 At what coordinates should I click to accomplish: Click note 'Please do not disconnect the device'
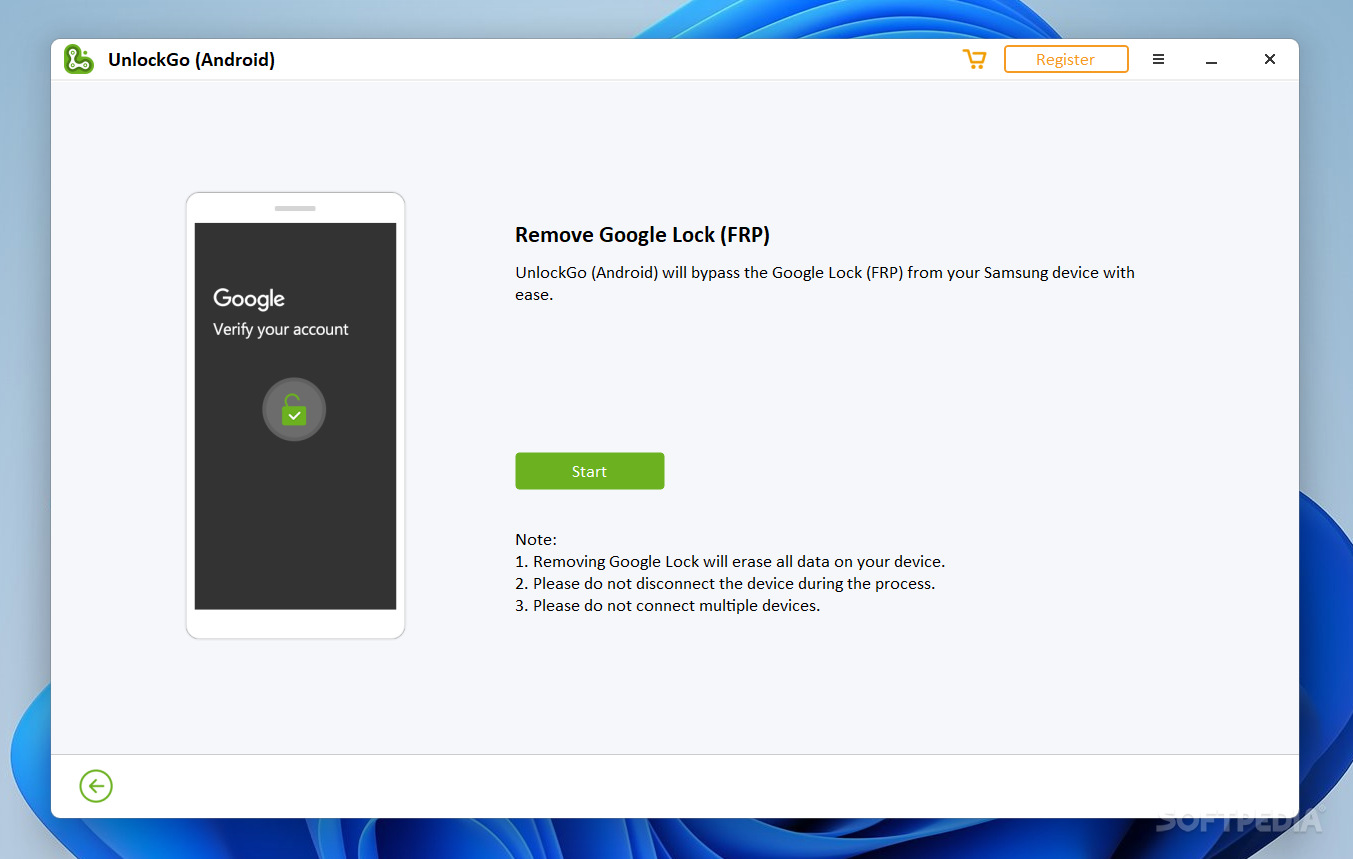pyautogui.click(x=725, y=584)
